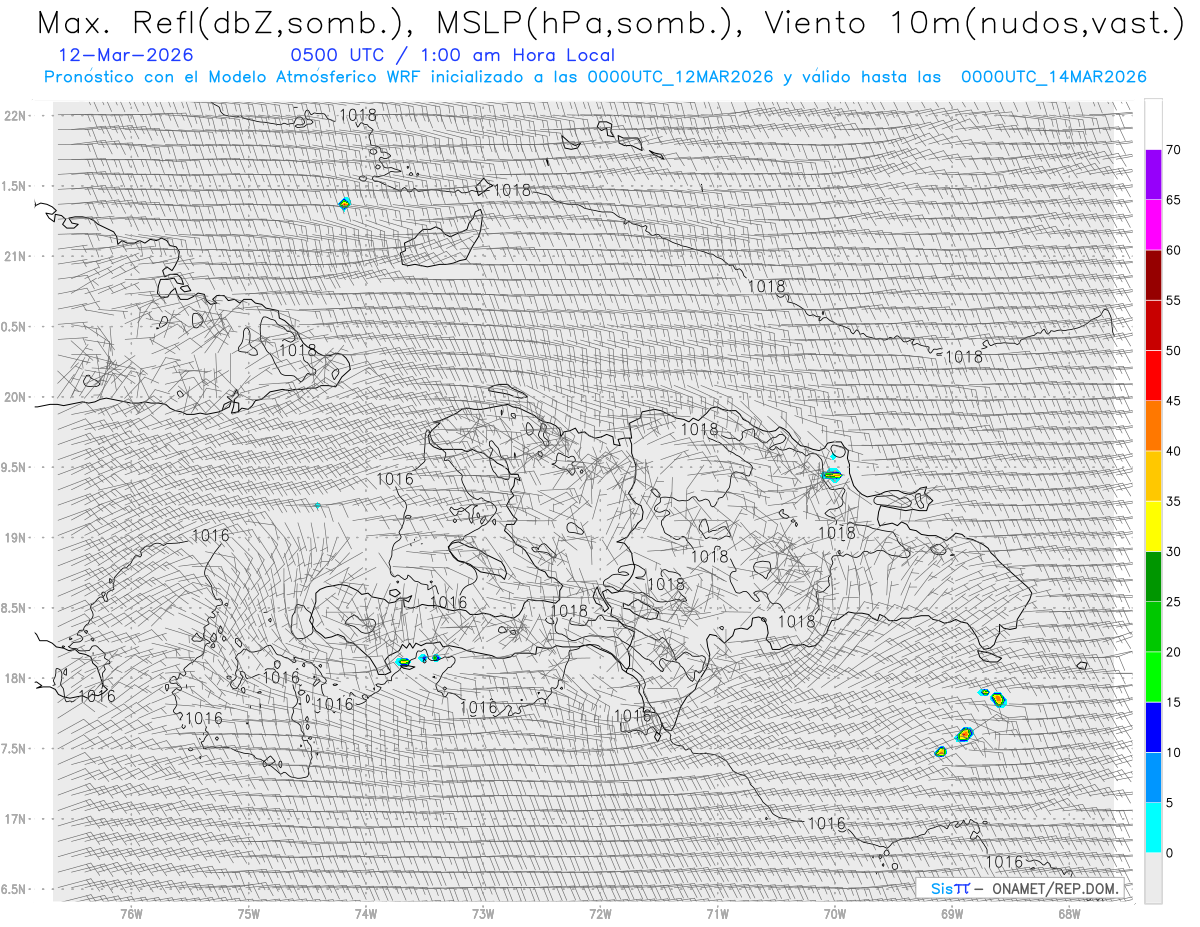Select the light blue 5-10 dBZ color band
Viewport: 1200px width, 927px height.
click(x=1153, y=777)
